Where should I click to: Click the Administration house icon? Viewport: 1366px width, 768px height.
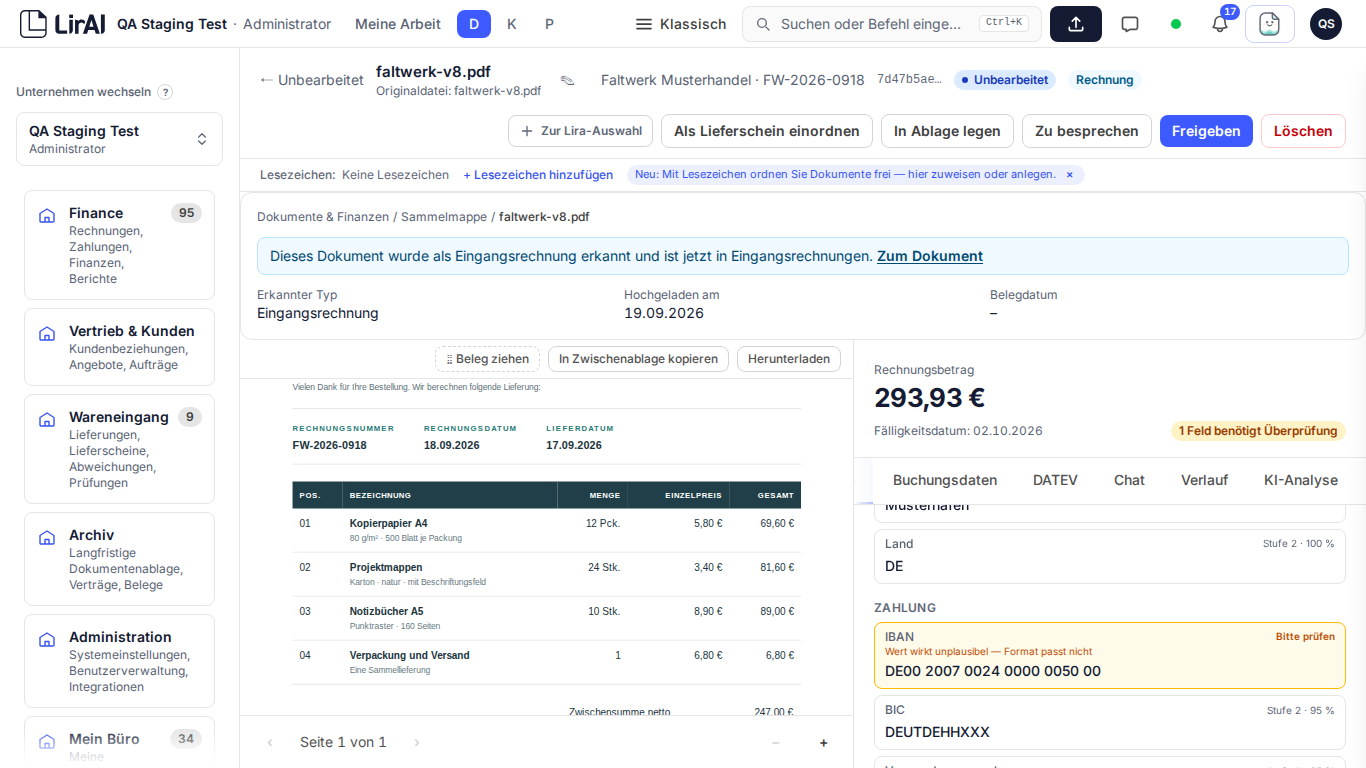[x=46, y=639]
